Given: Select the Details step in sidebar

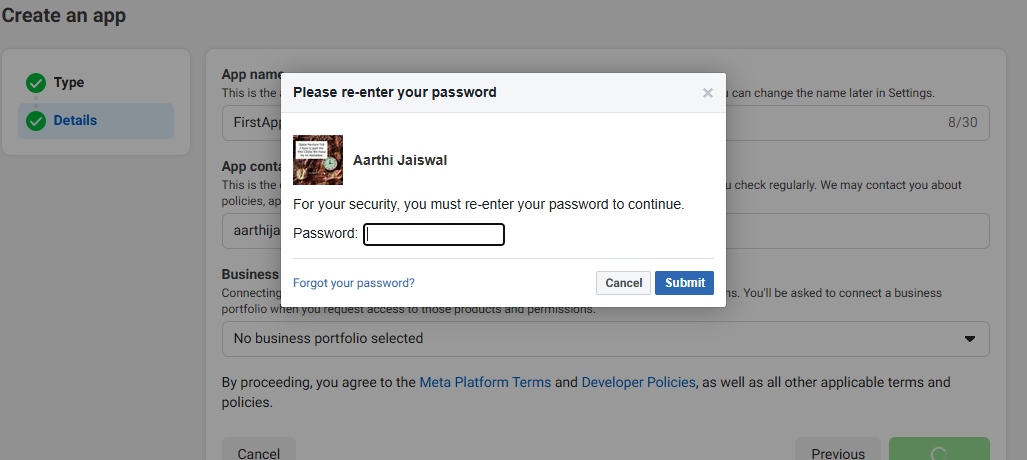Looking at the screenshot, I should point(75,121).
